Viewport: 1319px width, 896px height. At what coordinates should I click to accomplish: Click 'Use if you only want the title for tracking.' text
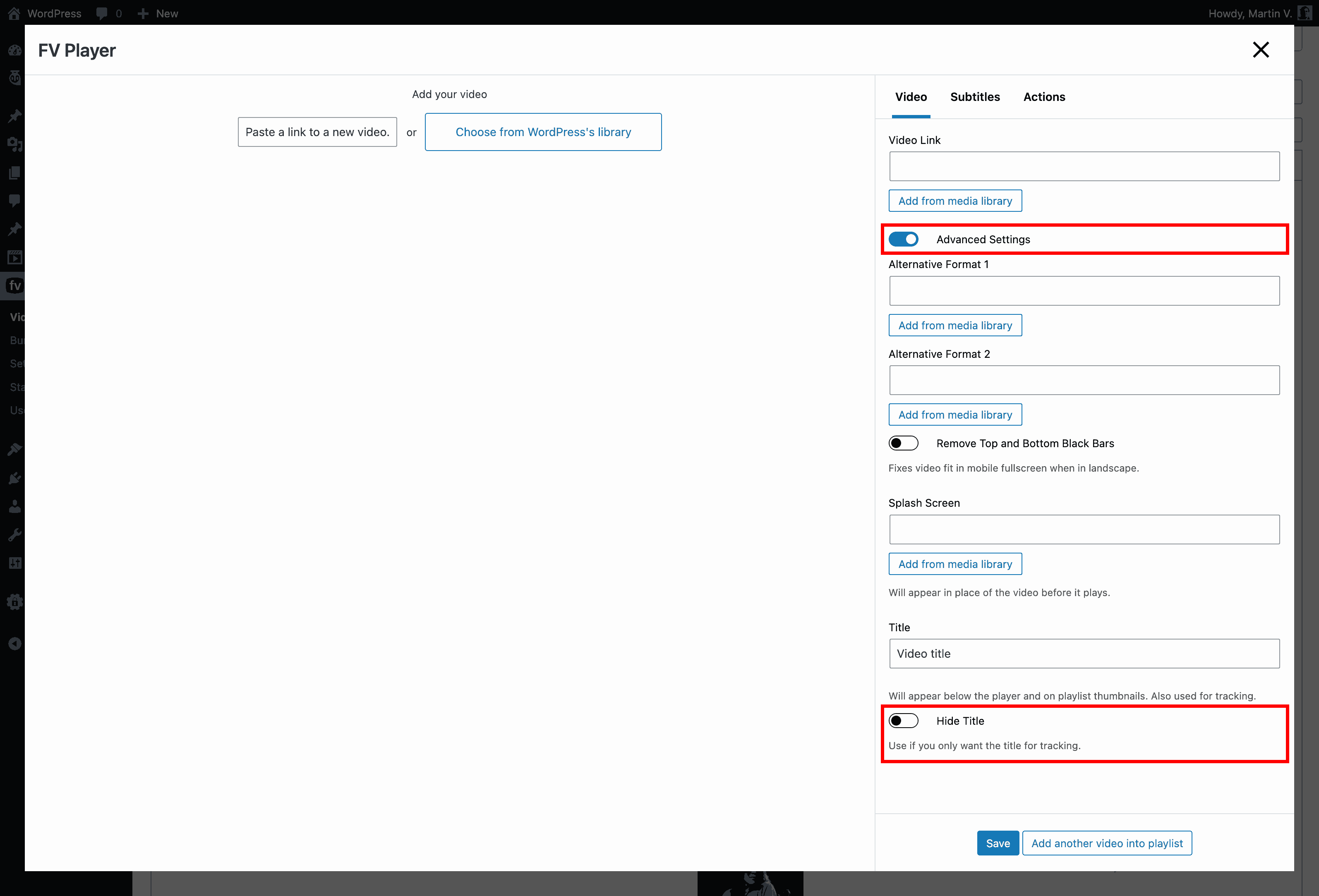[984, 745]
